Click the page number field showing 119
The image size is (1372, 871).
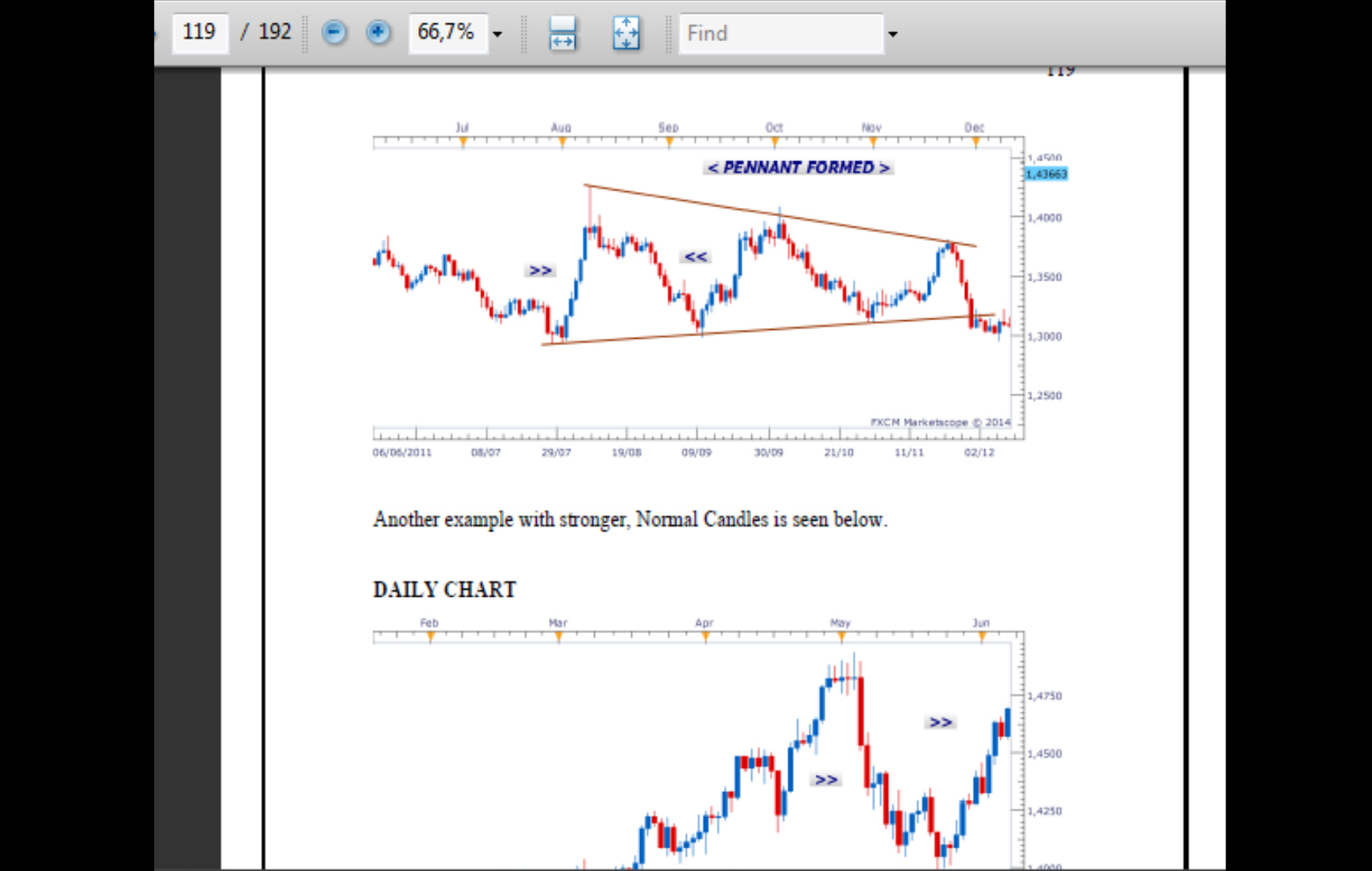pyautogui.click(x=199, y=32)
